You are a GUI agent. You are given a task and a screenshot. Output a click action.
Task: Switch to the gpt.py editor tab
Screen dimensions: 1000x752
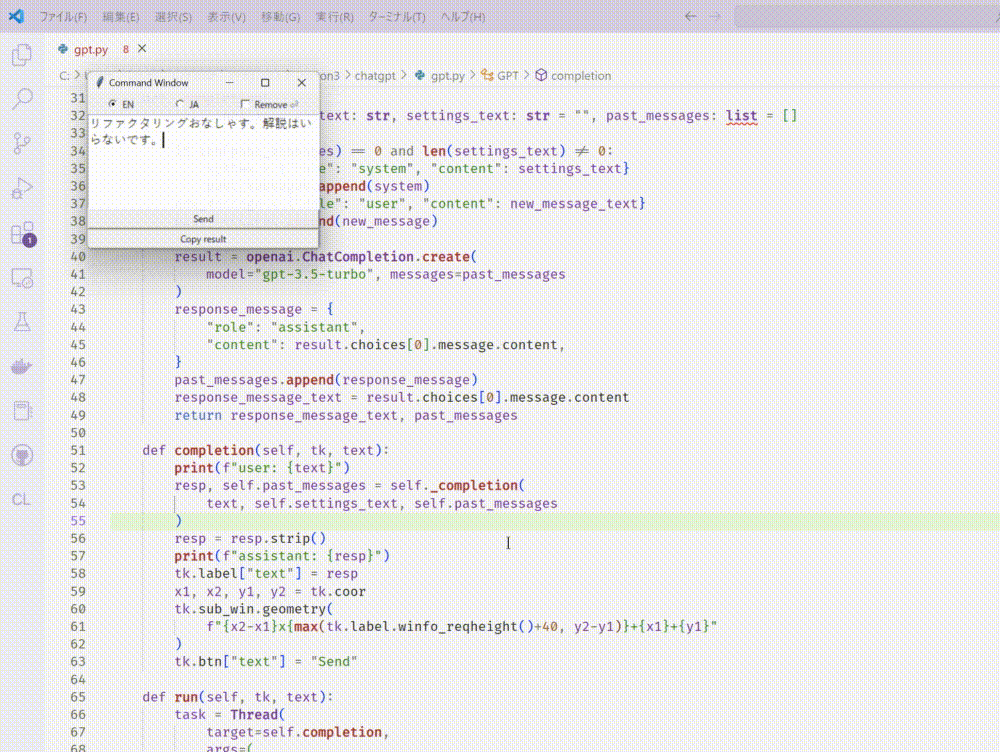pos(90,48)
